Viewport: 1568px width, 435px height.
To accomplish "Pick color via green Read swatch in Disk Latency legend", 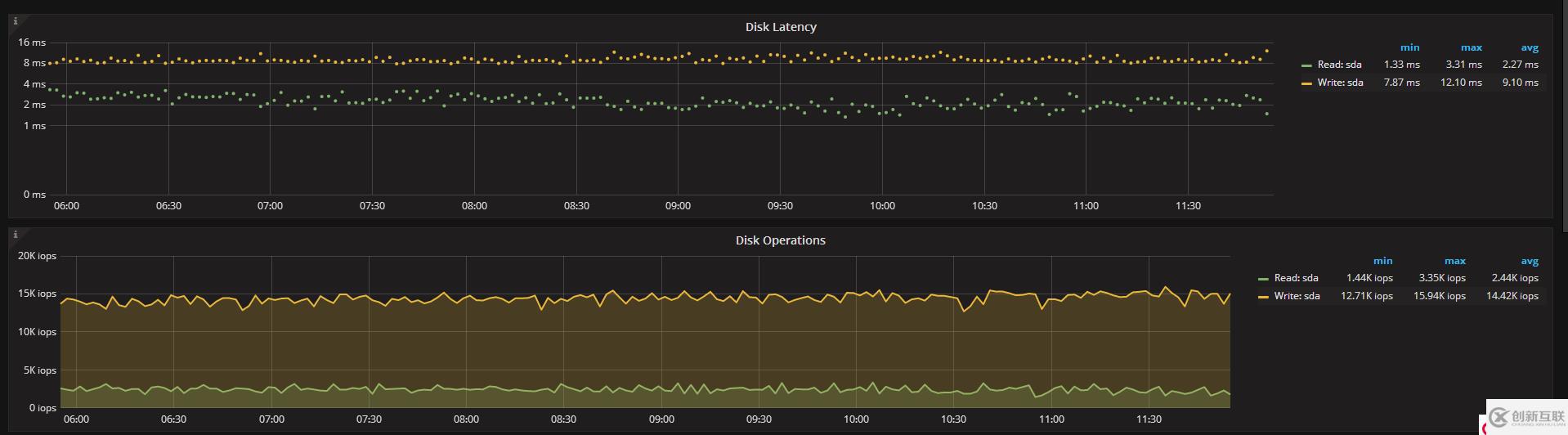I will [1306, 65].
